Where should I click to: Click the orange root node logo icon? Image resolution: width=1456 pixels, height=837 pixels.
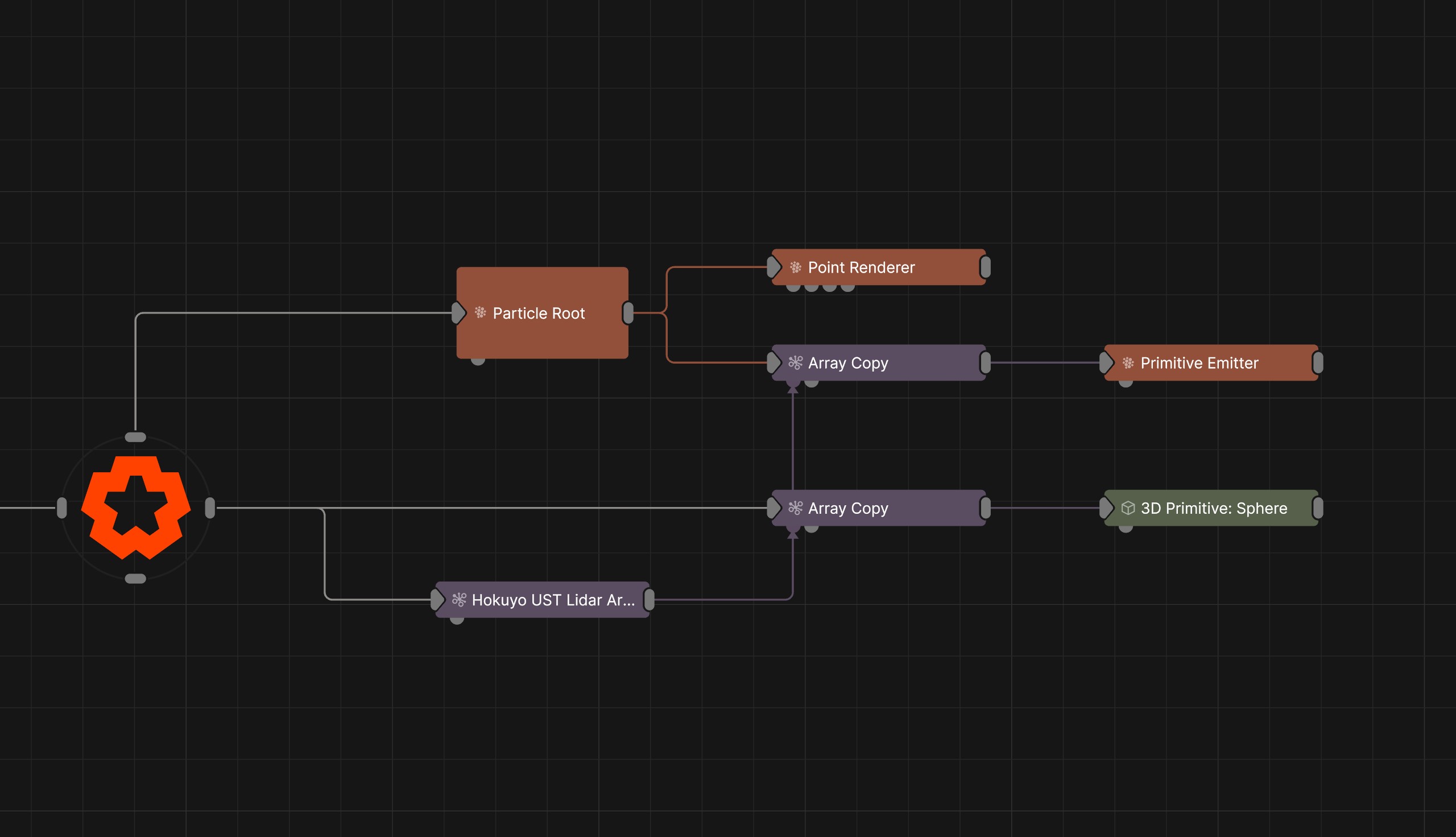click(135, 508)
